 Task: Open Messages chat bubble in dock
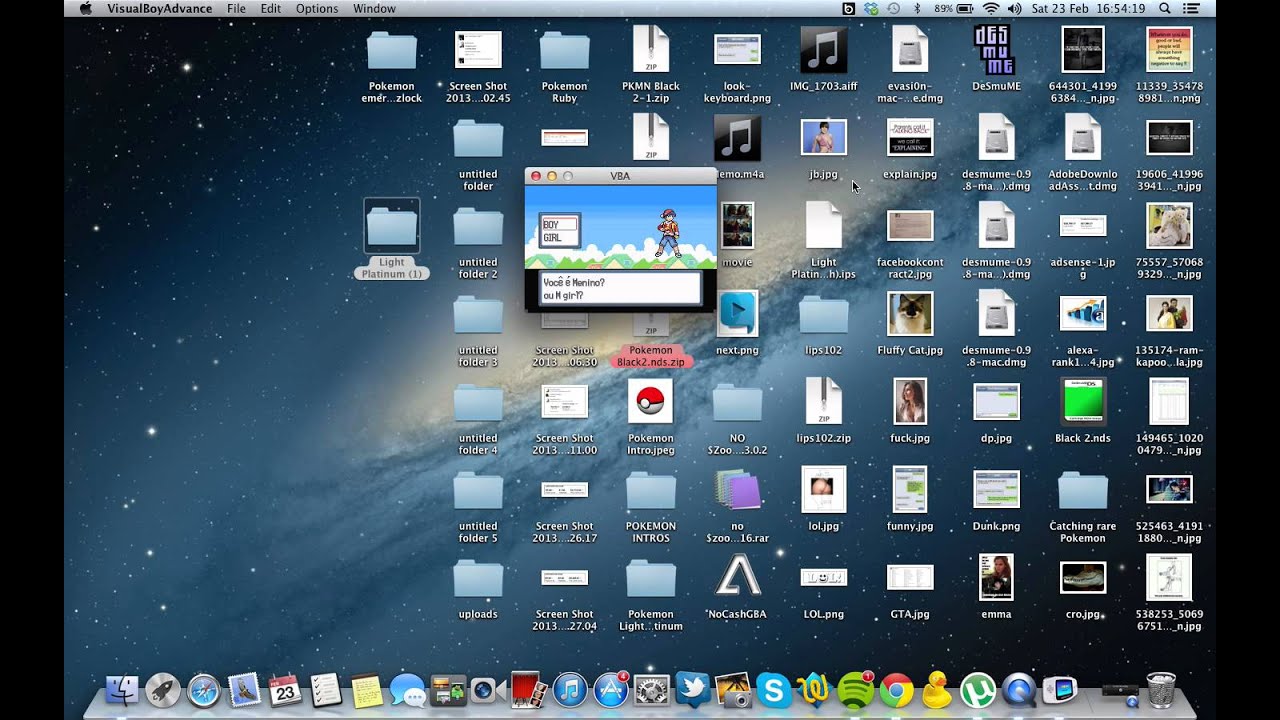tap(407, 690)
